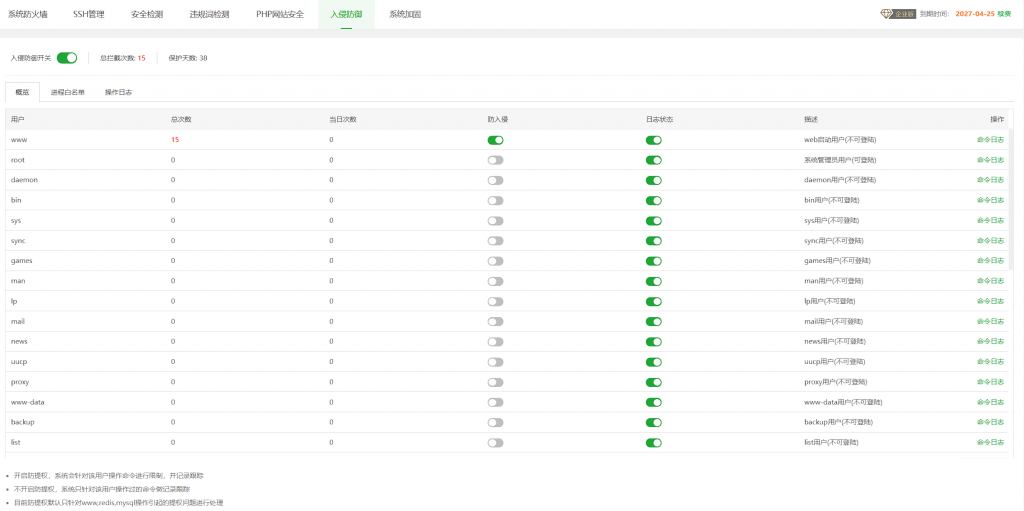This screenshot has width=1024, height=511.
Task: Open 命令日志 for the www user
Action: [990, 140]
